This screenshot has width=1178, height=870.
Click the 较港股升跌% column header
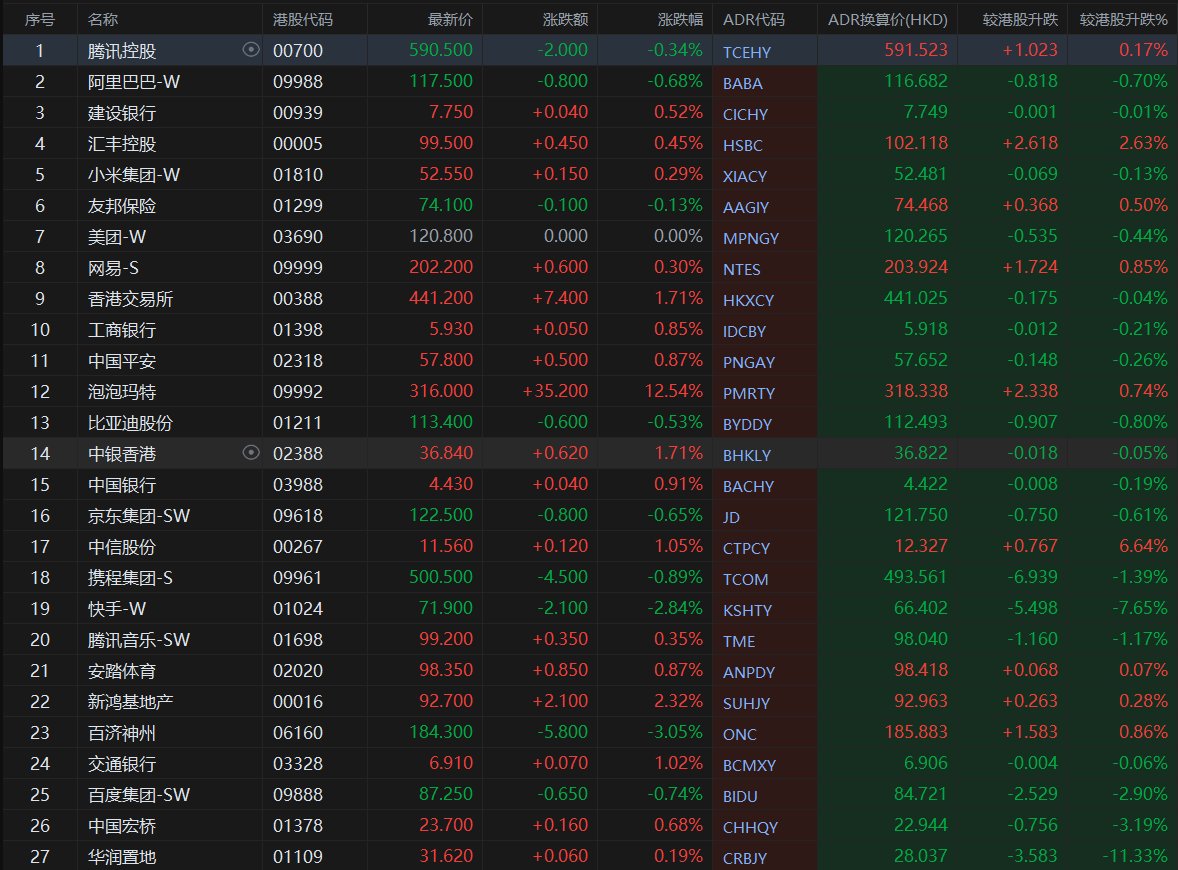point(1123,19)
